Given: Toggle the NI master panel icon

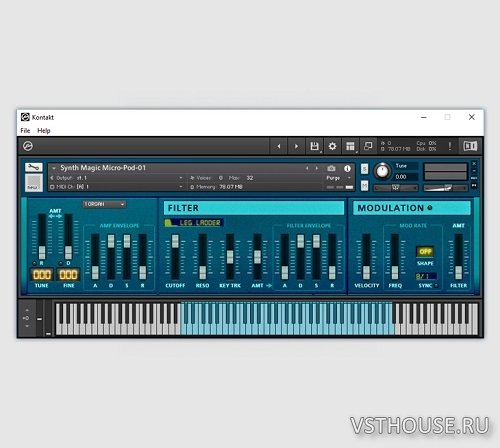Looking at the screenshot, I should [x=470, y=146].
